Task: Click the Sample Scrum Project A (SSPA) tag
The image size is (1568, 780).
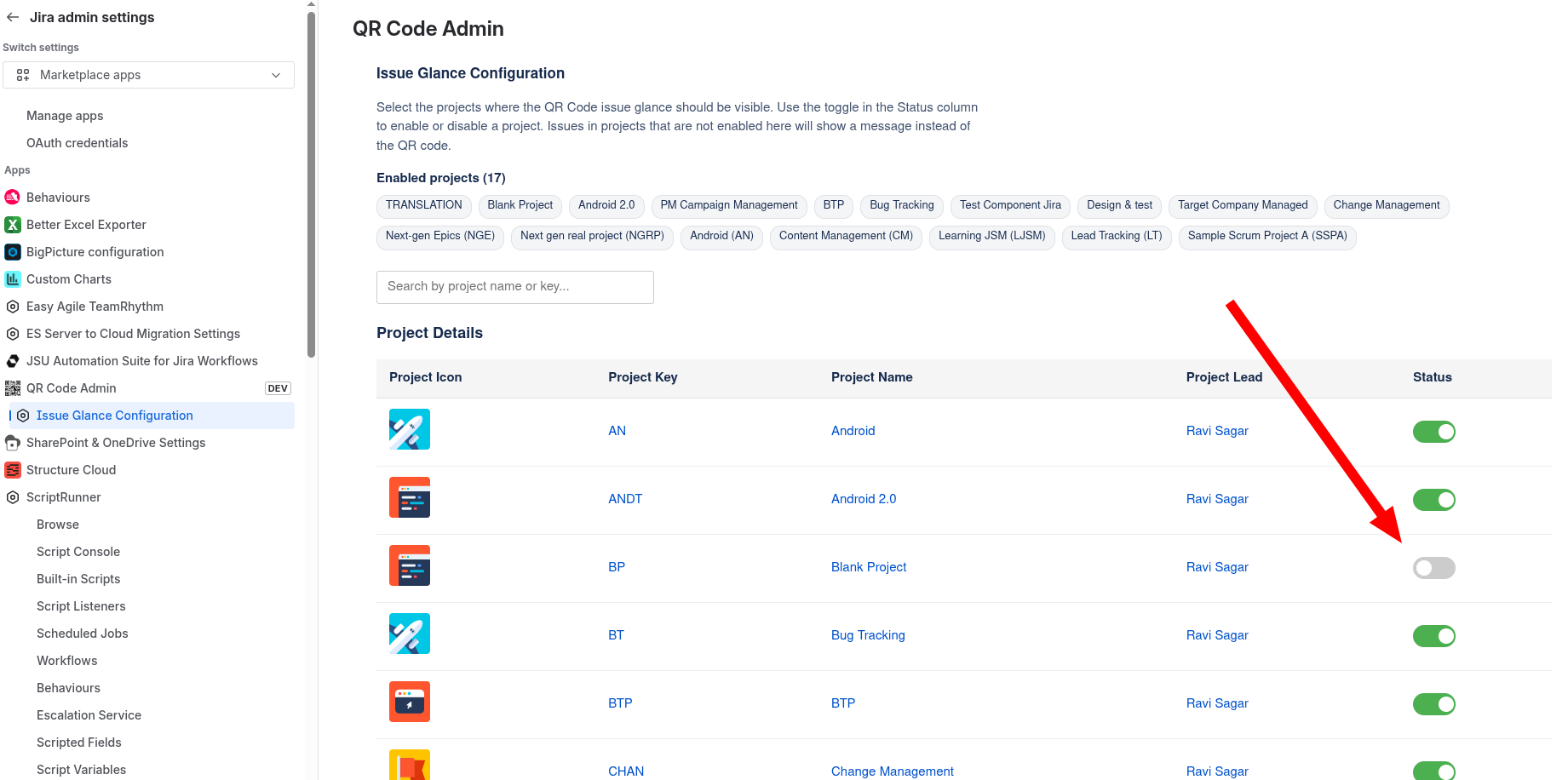Action: [x=1267, y=237]
